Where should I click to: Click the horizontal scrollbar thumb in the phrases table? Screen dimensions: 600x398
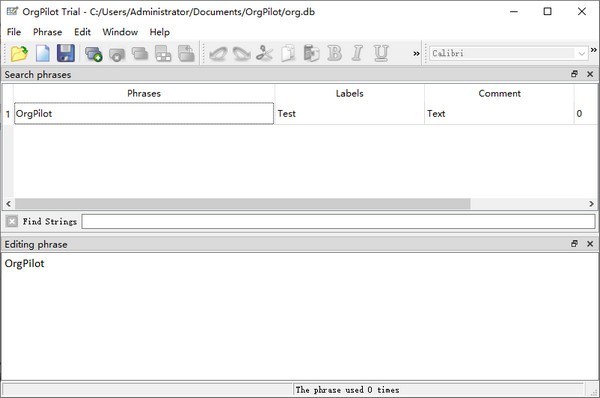[x=243, y=204]
